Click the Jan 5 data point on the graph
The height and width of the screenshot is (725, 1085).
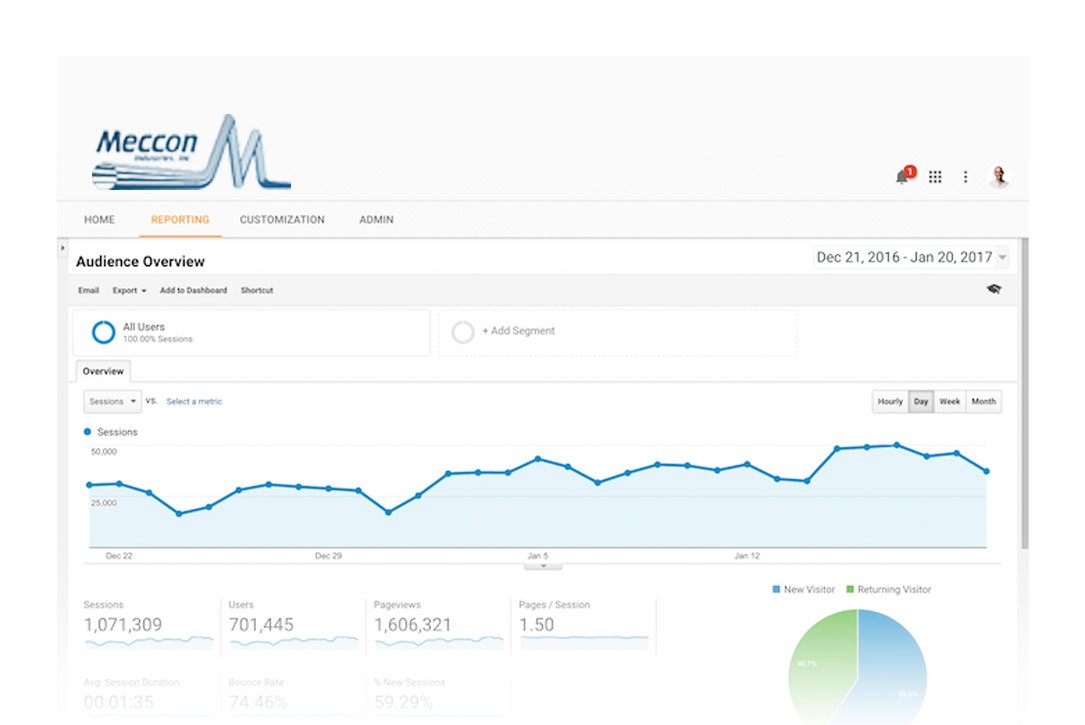tap(537, 458)
